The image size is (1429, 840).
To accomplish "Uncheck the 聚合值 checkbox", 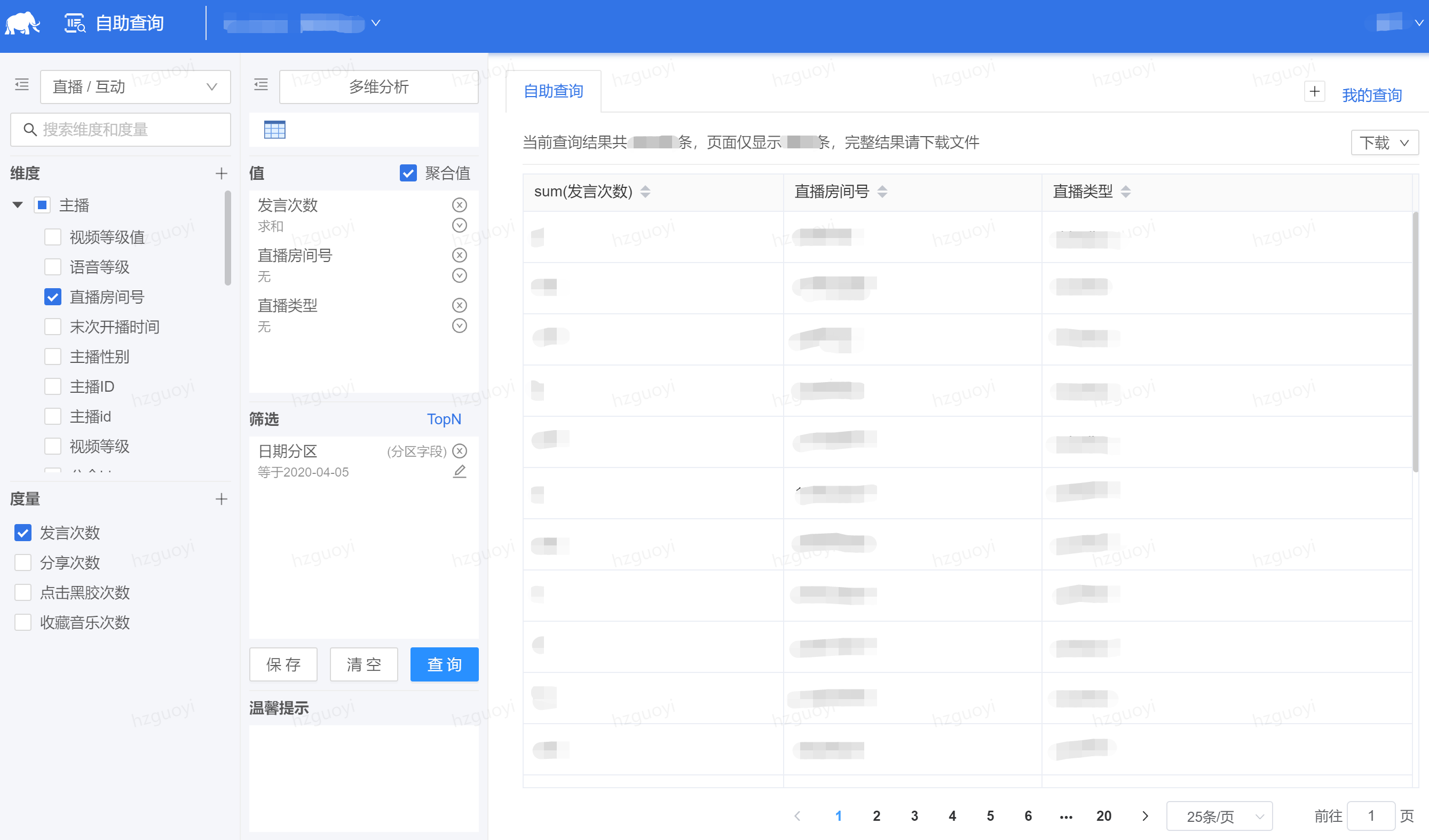I will 408,173.
